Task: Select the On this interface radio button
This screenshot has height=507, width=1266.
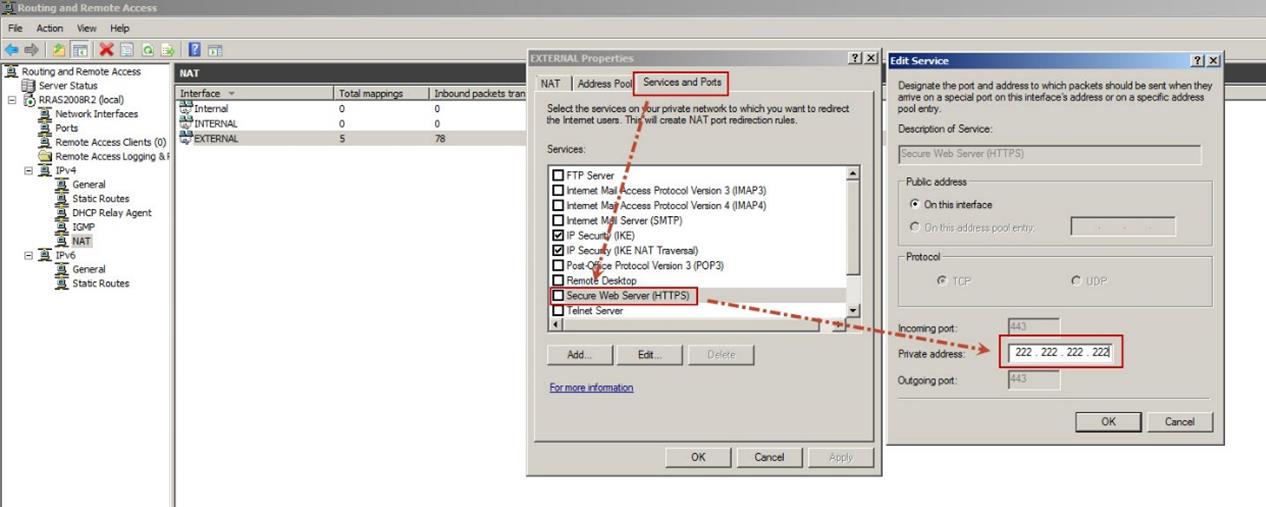Action: (x=913, y=204)
